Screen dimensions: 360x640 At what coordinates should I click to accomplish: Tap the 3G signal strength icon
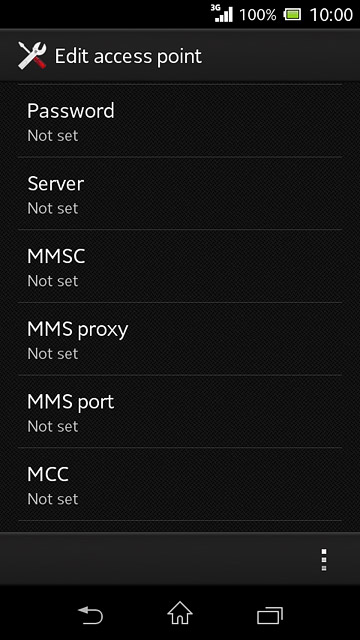coord(222,13)
